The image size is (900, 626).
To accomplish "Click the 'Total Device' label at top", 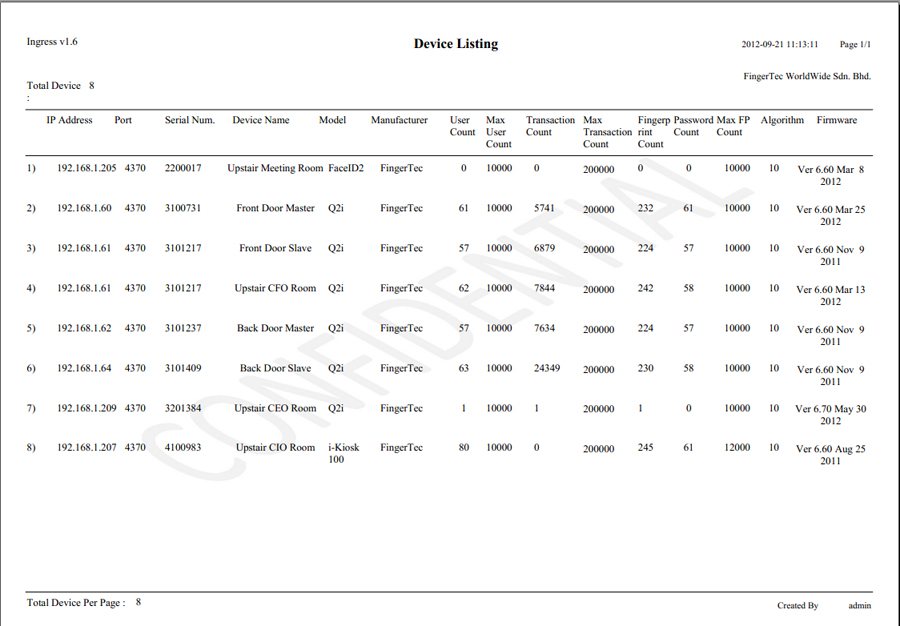I will click(53, 86).
